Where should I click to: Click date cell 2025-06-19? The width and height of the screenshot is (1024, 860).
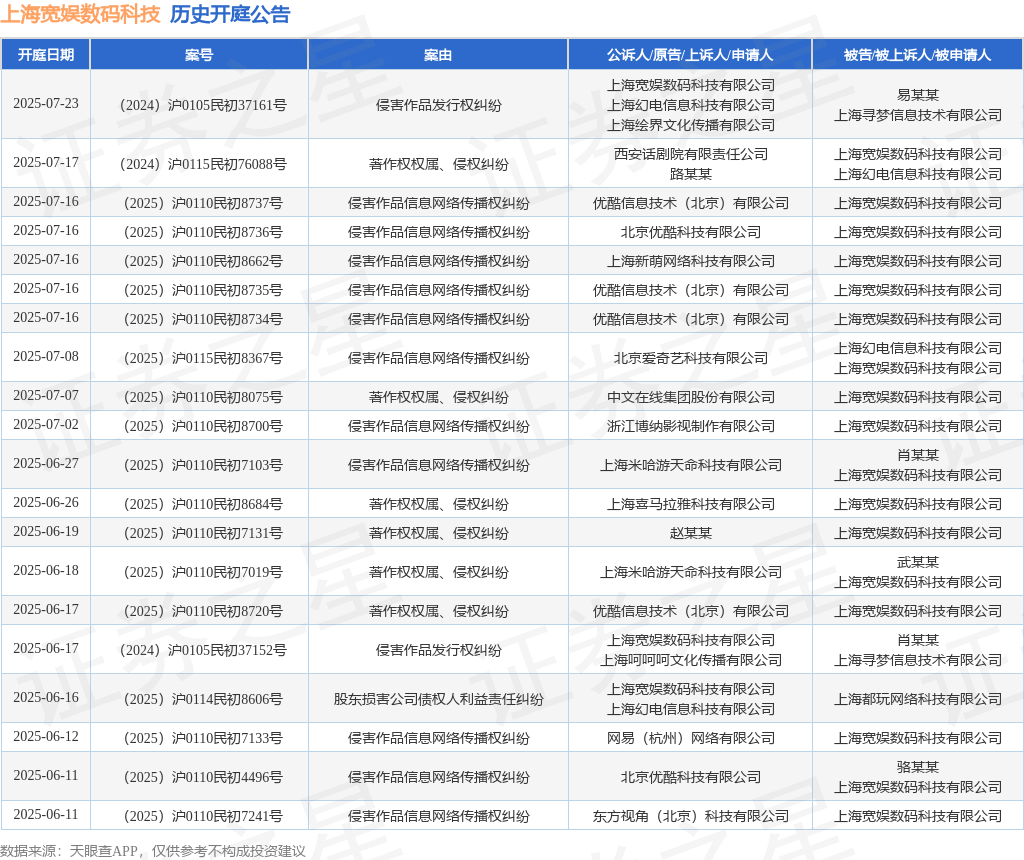click(x=46, y=532)
